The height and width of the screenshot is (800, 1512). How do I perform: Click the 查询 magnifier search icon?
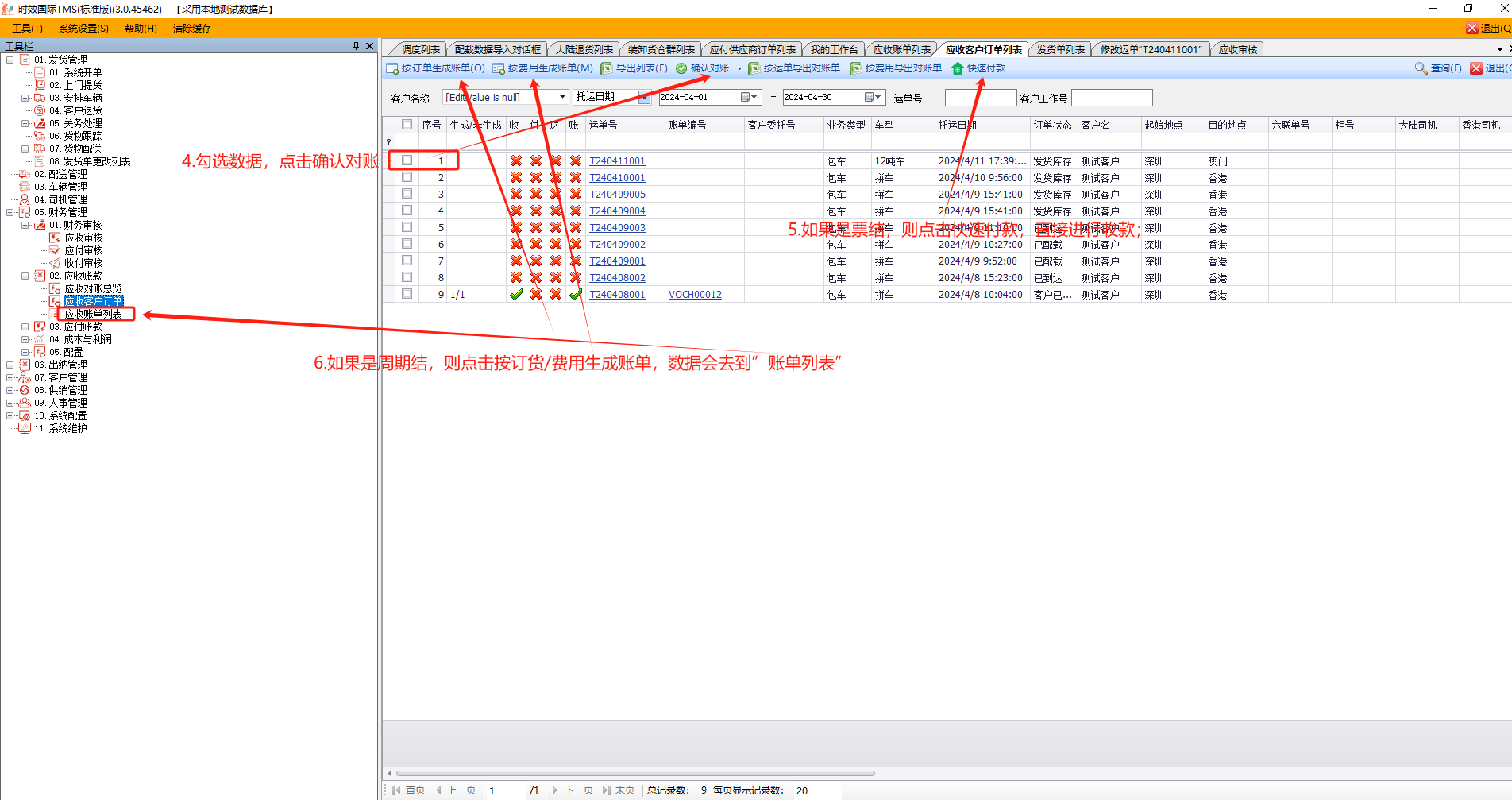[1421, 68]
